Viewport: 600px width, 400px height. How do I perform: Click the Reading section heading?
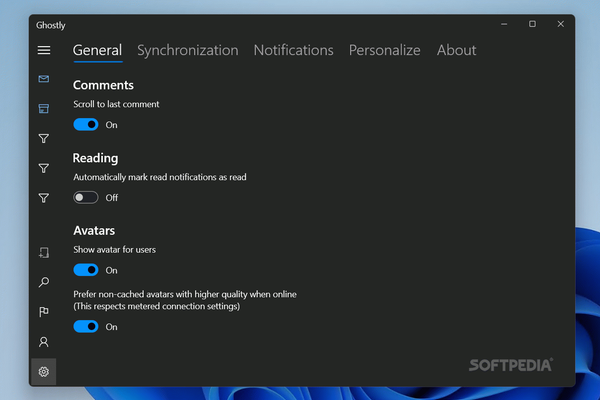(95, 158)
